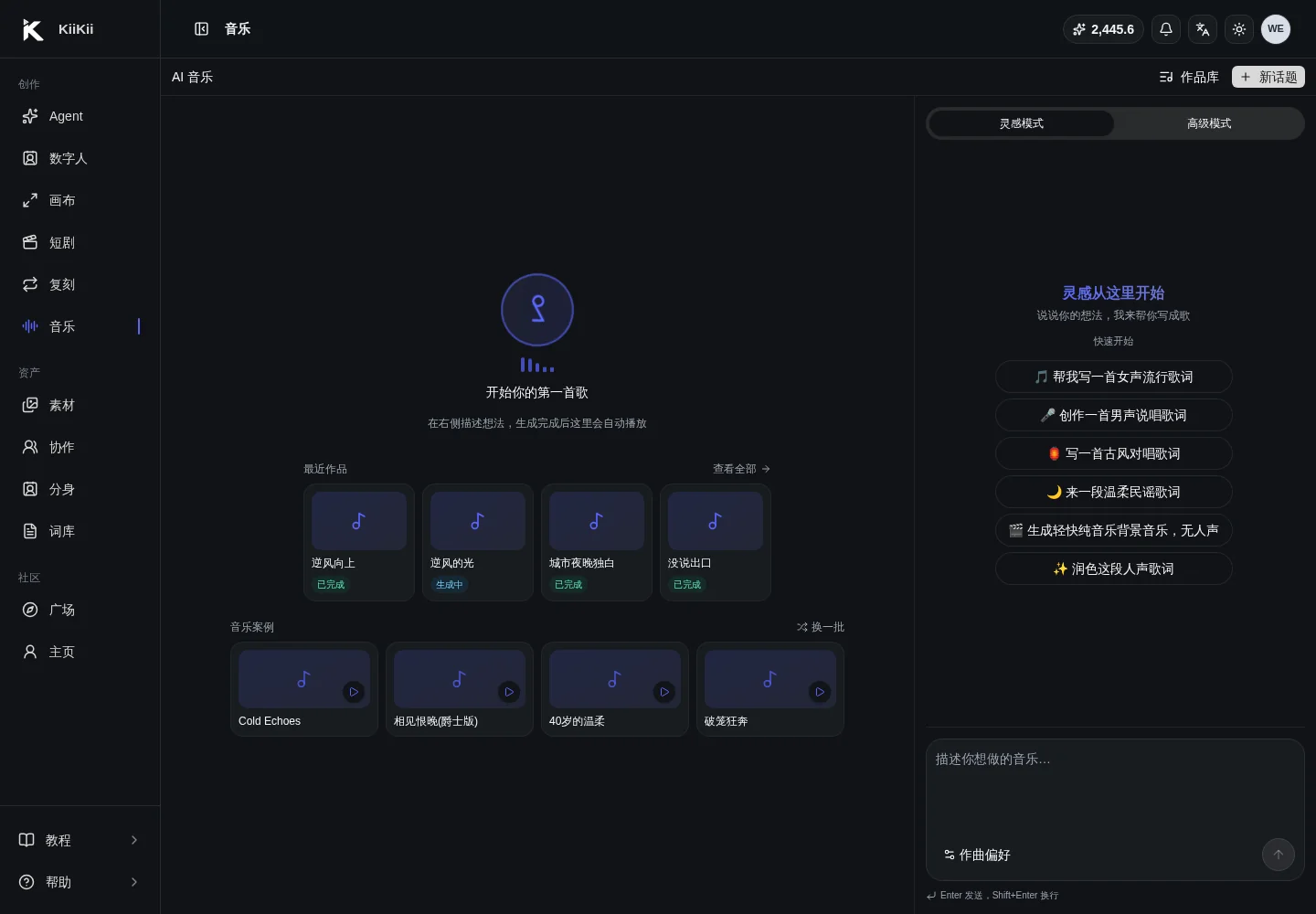
Task: Click 查看全部 link for recent works
Action: point(741,469)
